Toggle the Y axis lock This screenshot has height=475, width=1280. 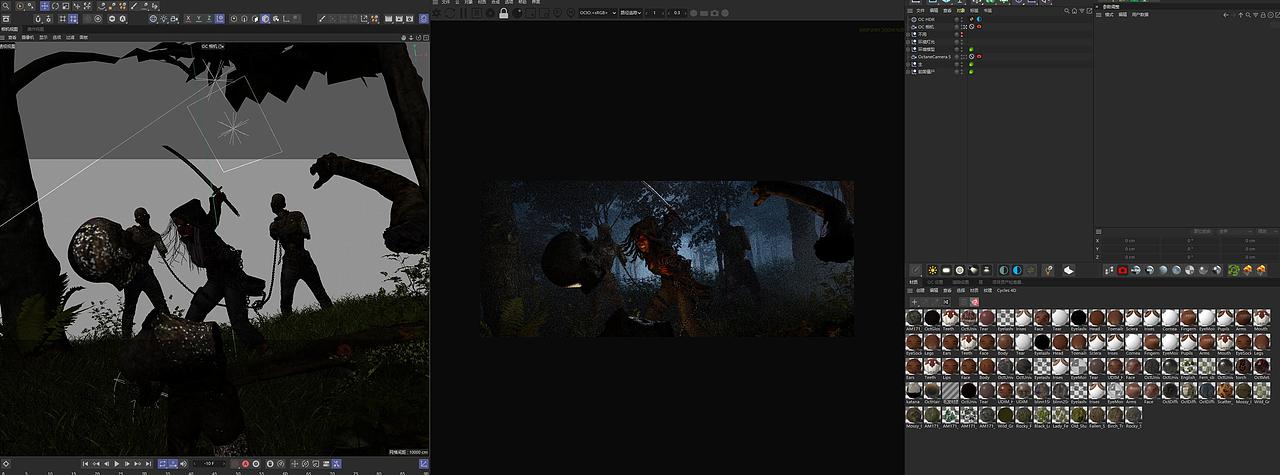point(199,19)
